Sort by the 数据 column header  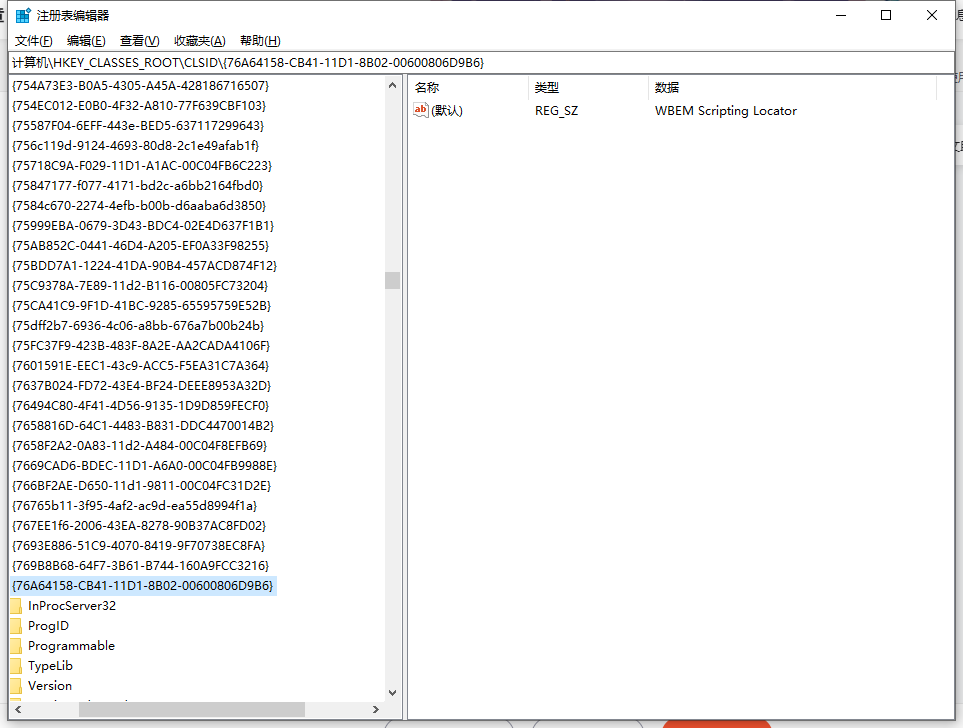coord(666,87)
